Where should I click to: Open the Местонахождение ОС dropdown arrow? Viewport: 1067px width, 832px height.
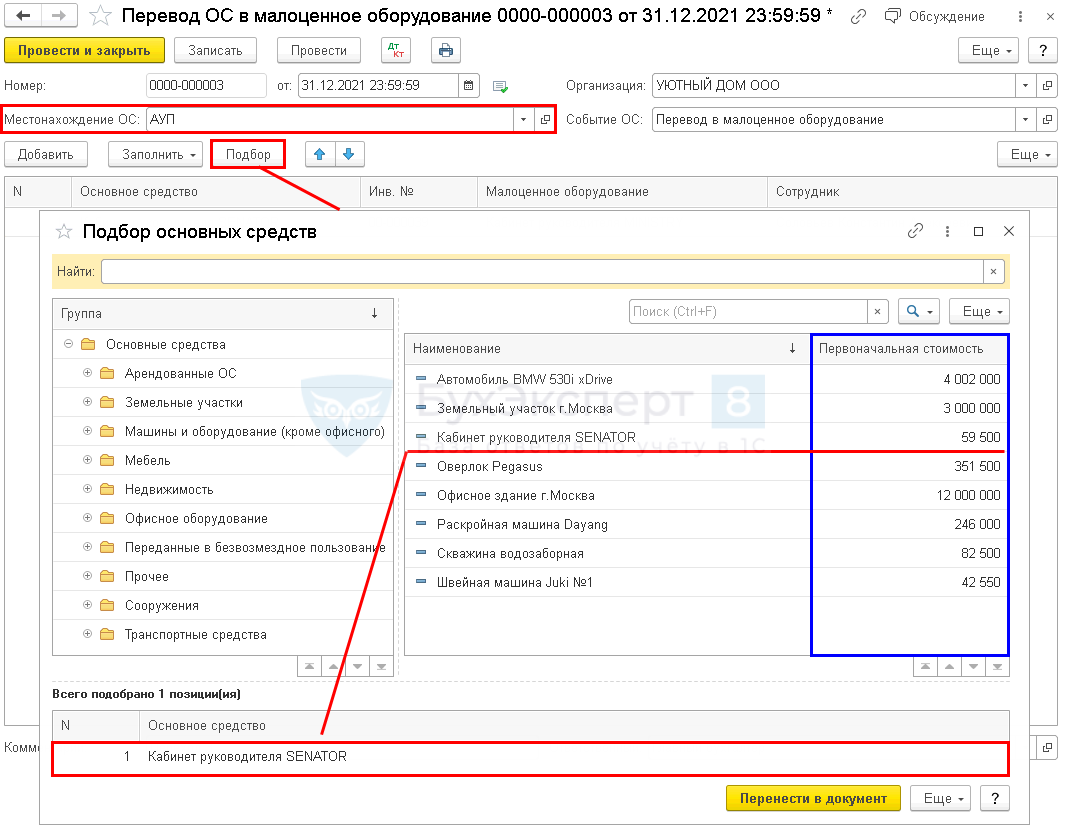523,120
